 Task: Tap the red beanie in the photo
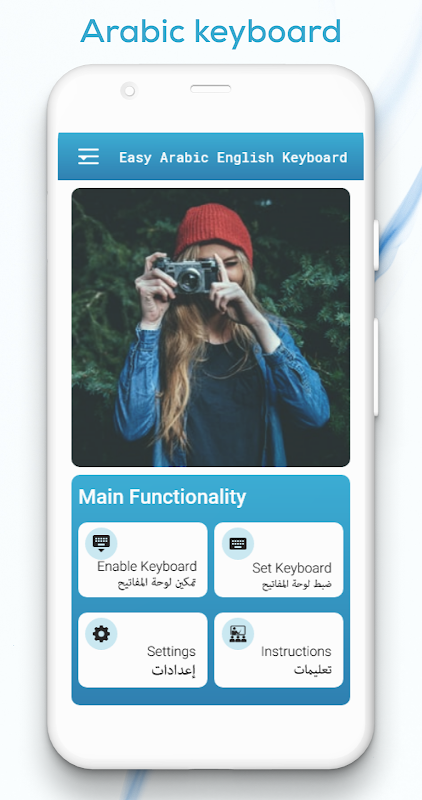point(213,231)
